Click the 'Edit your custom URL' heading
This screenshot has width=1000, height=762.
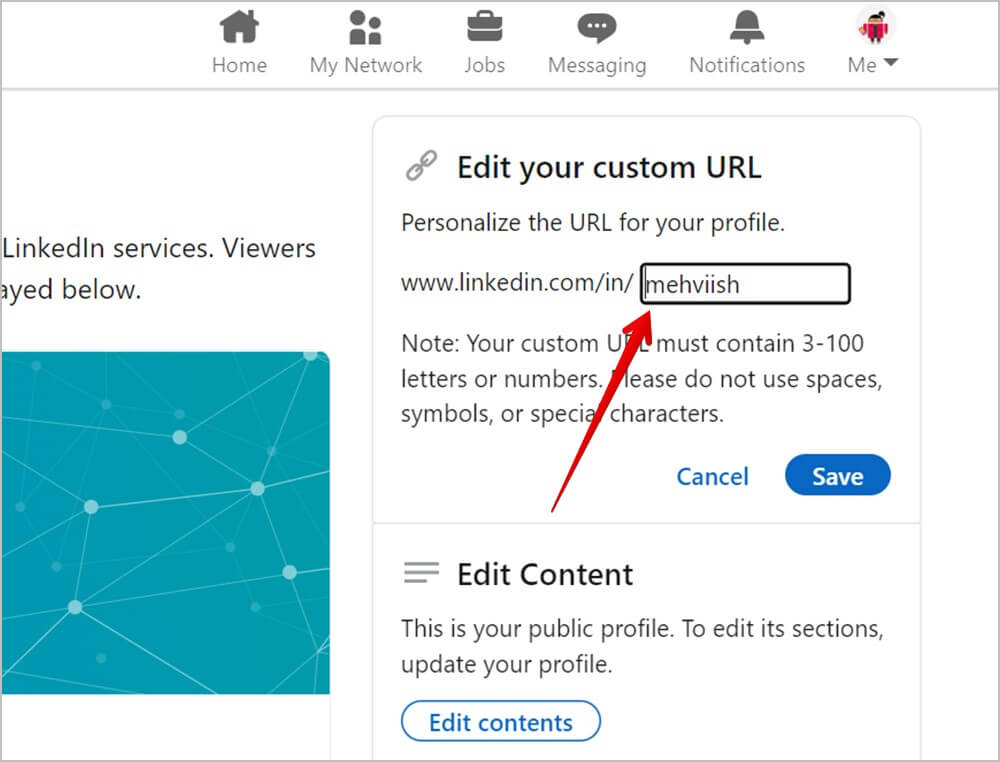point(609,168)
